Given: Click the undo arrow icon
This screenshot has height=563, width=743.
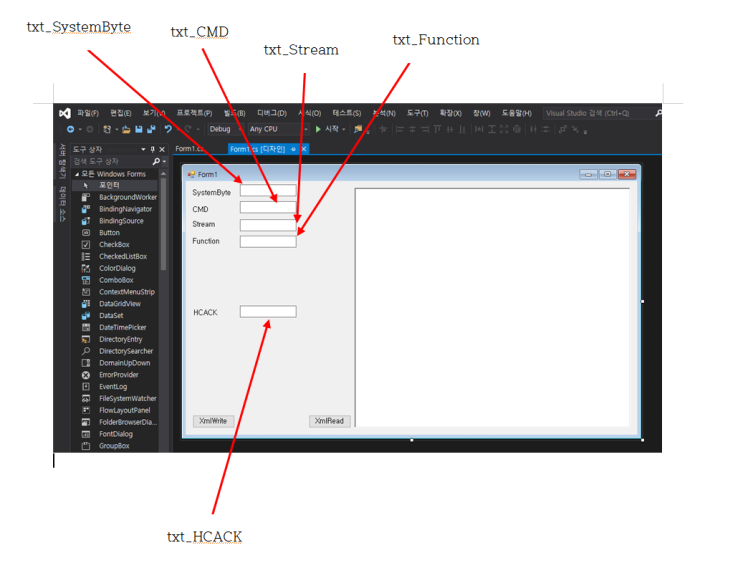Looking at the screenshot, I should (168, 129).
